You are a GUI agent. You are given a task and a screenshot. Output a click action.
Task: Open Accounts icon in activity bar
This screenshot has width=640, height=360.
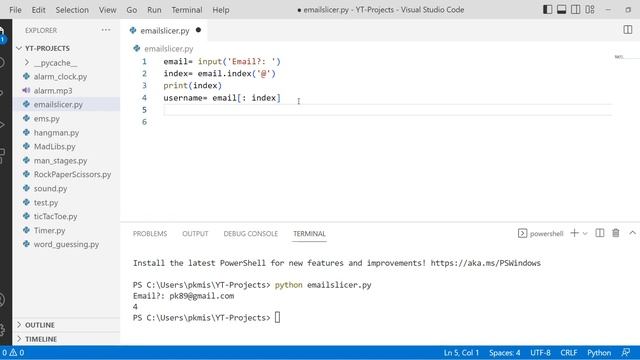point(2,300)
